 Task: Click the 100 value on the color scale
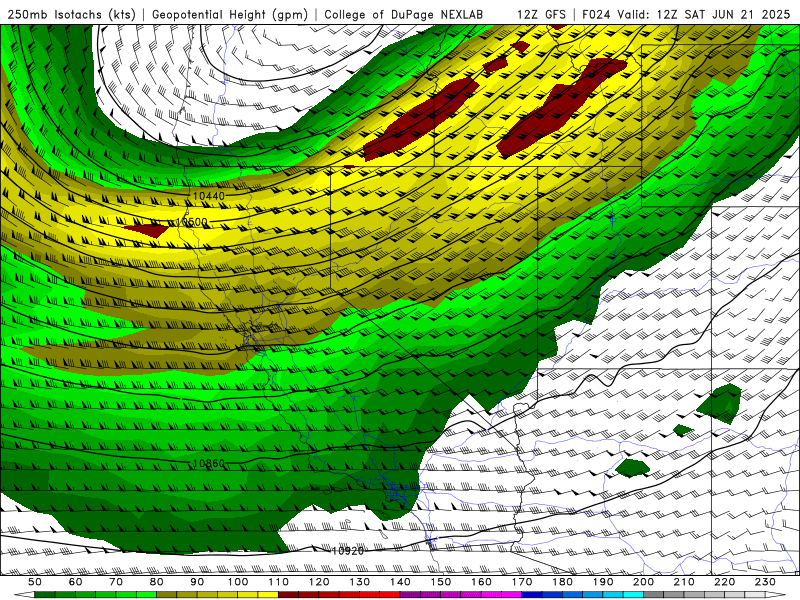click(x=238, y=582)
